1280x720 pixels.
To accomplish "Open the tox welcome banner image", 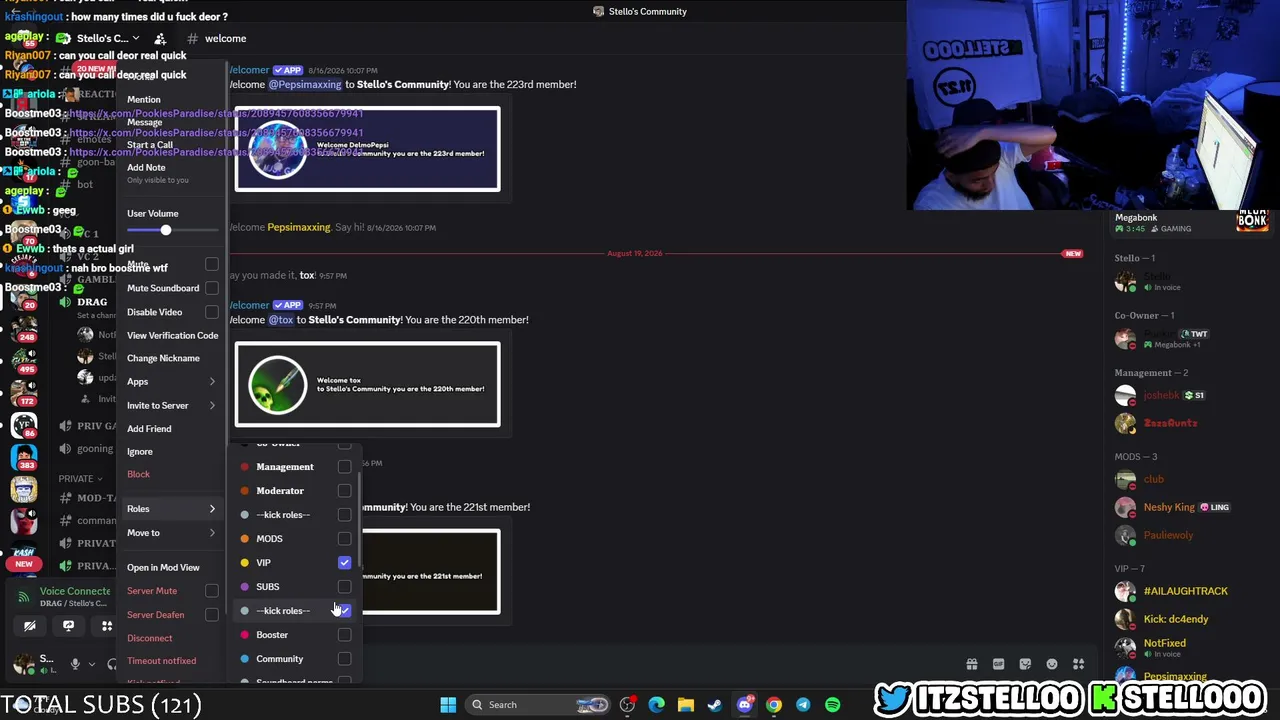I will [x=367, y=384].
